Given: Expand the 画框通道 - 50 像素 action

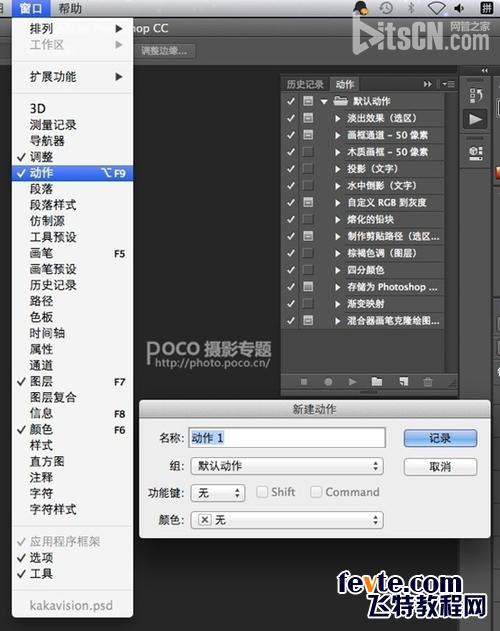Looking at the screenshot, I should click(338, 135).
